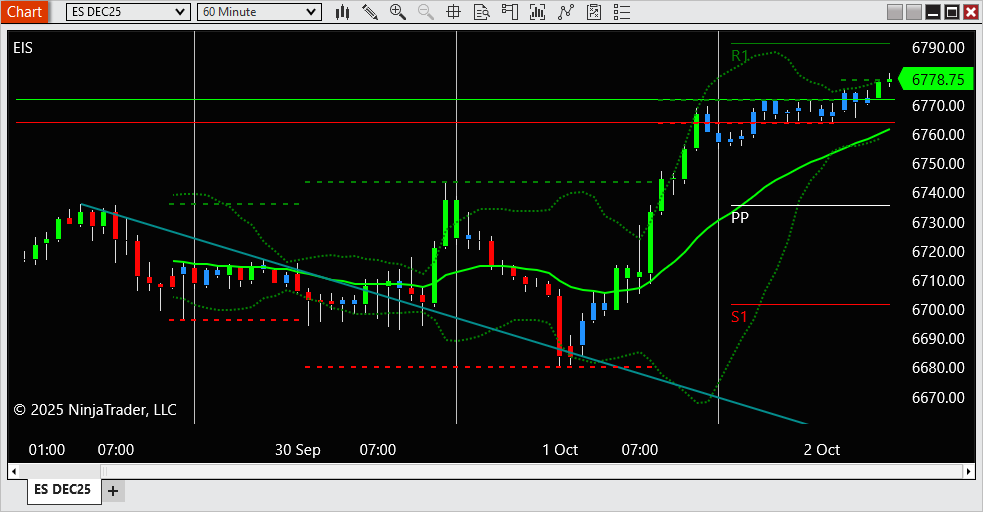The image size is (983, 512).
Task: Click the 6670.00 price axis label
Action: click(x=938, y=397)
